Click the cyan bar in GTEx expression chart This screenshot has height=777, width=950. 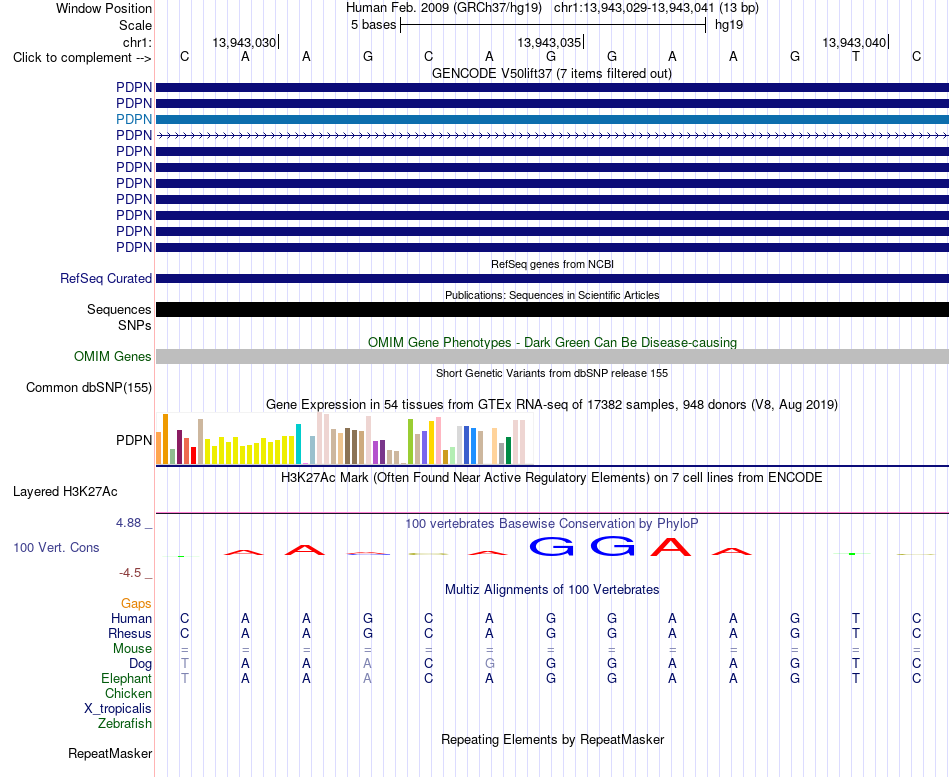(x=298, y=444)
